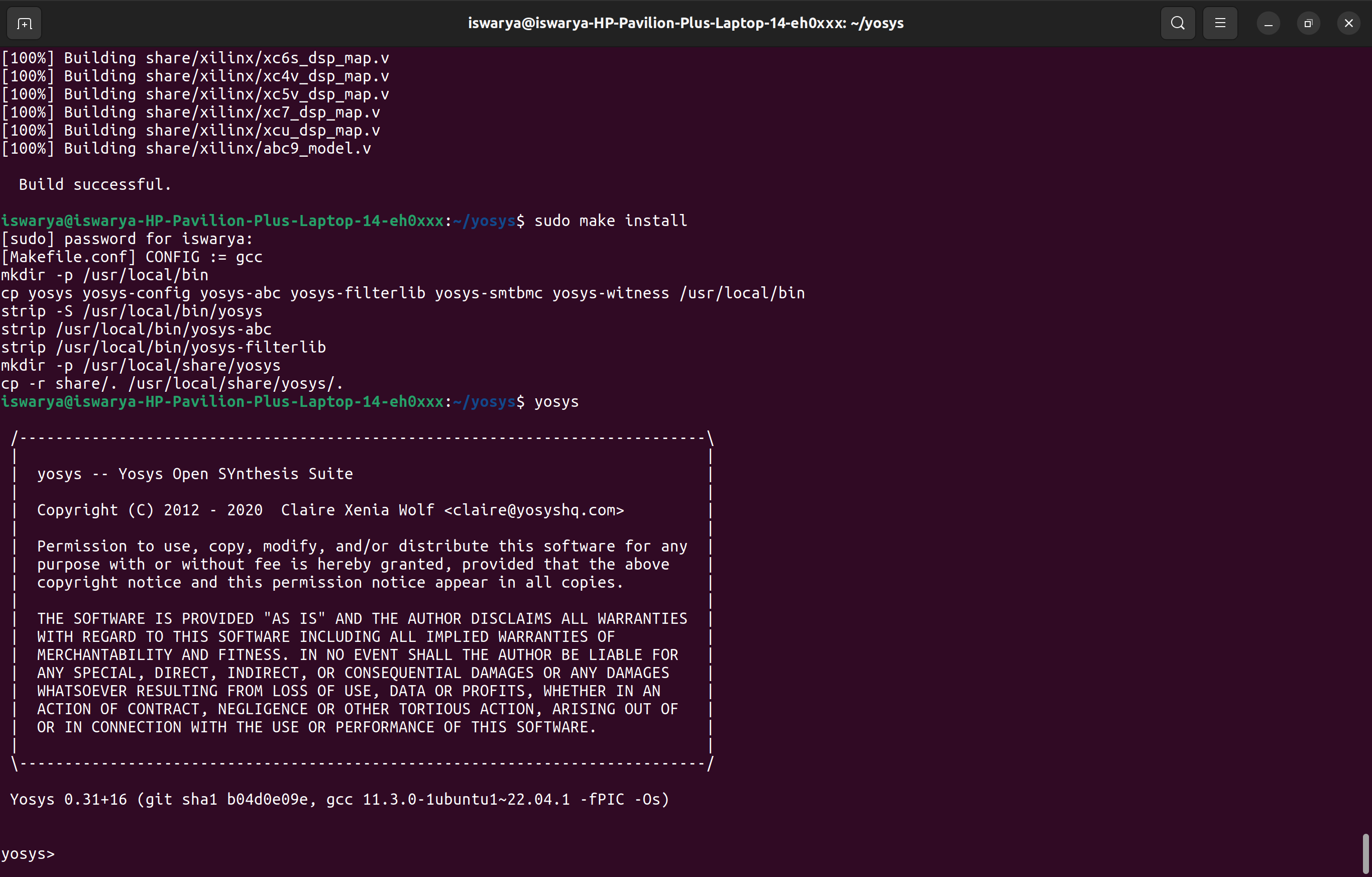This screenshot has height=877, width=1372.
Task: Open the hamburger main menu
Action: point(1220,24)
